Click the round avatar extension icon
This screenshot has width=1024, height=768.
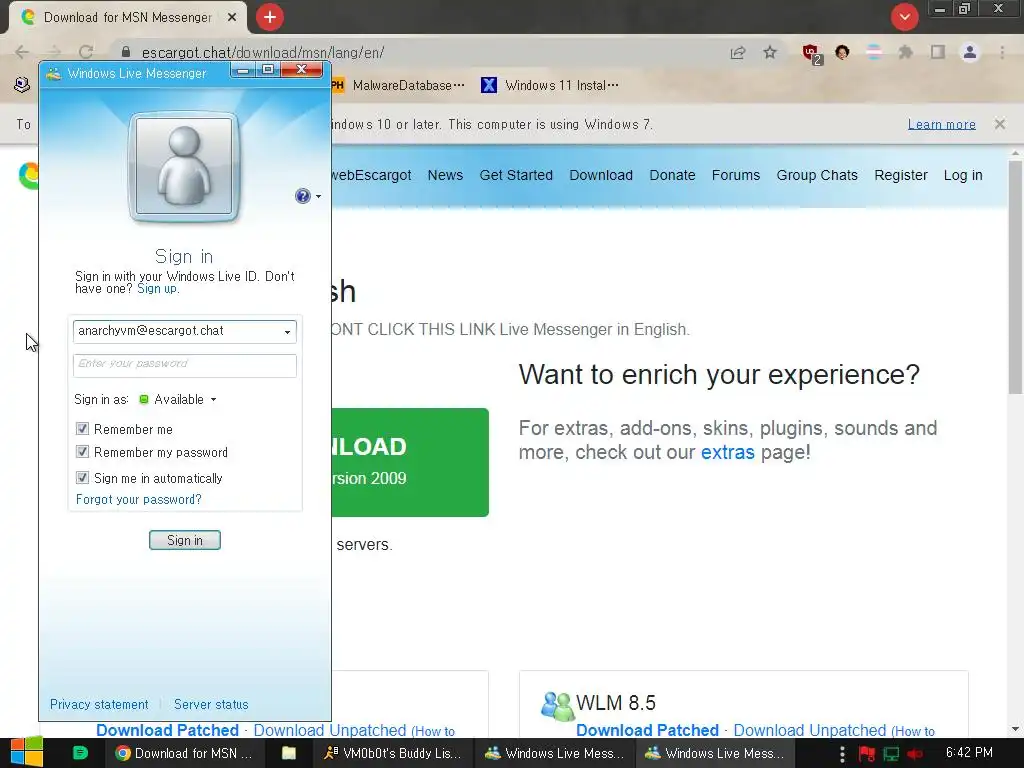842,52
